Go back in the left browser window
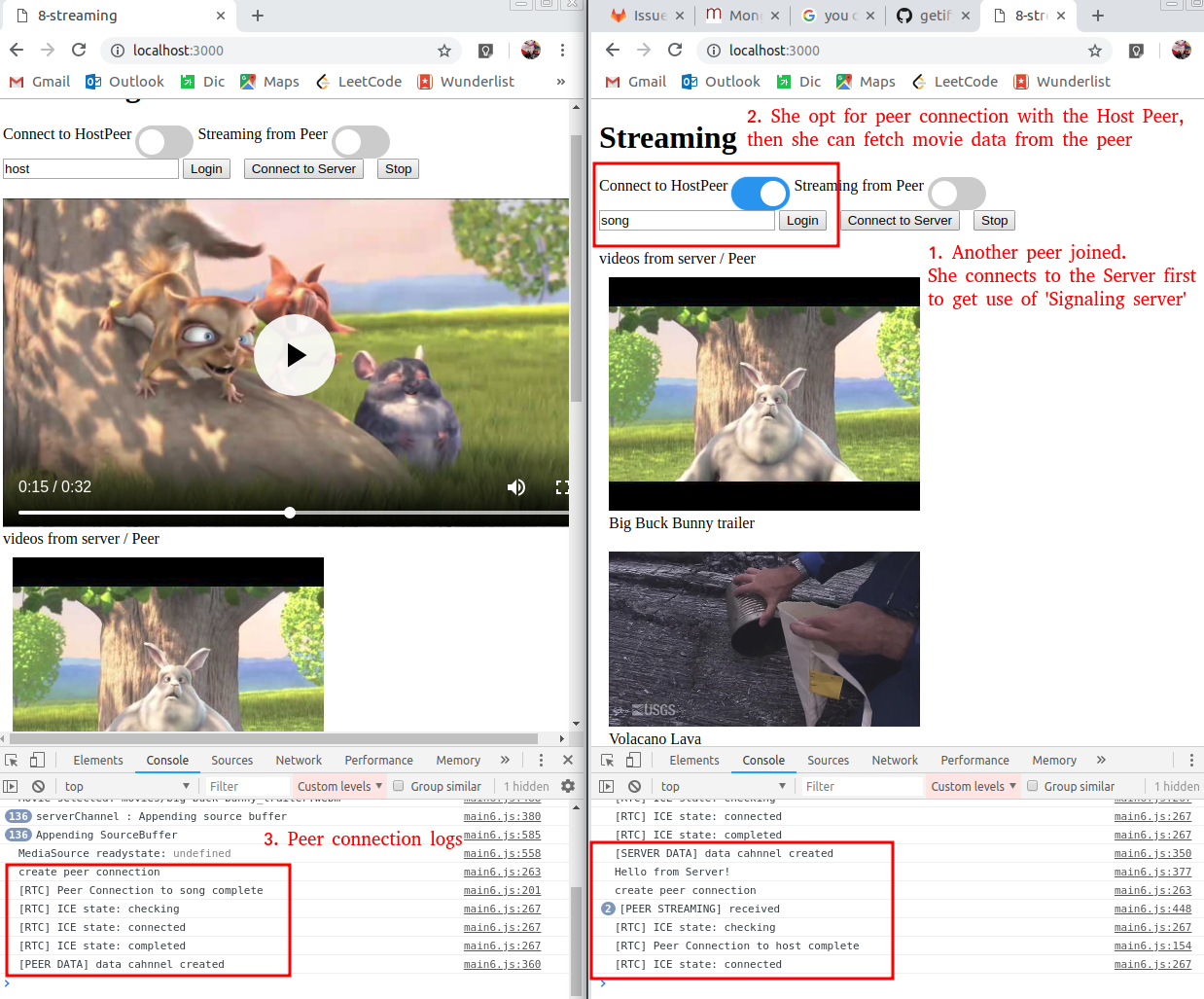Viewport: 1204px width, 999px height. click(x=17, y=50)
